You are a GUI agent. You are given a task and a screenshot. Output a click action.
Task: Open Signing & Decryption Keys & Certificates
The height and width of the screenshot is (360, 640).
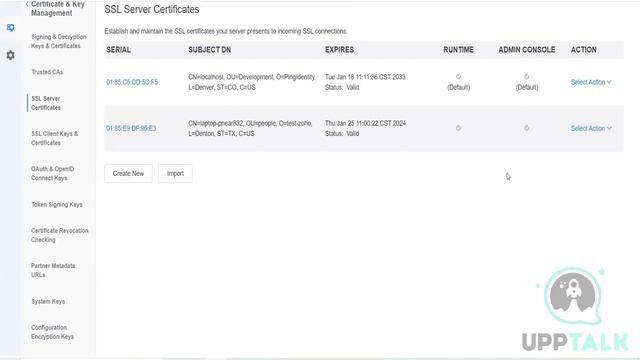59,41
